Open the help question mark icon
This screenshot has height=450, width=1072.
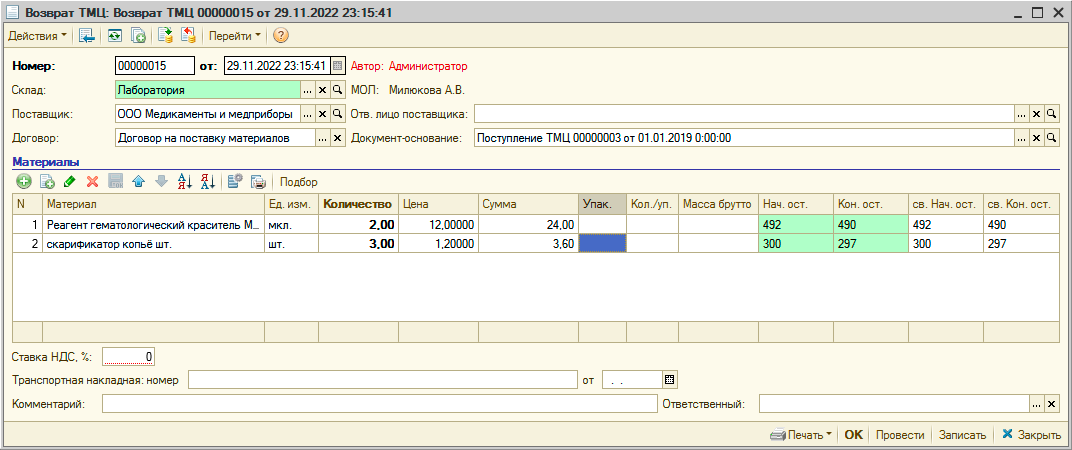click(281, 36)
